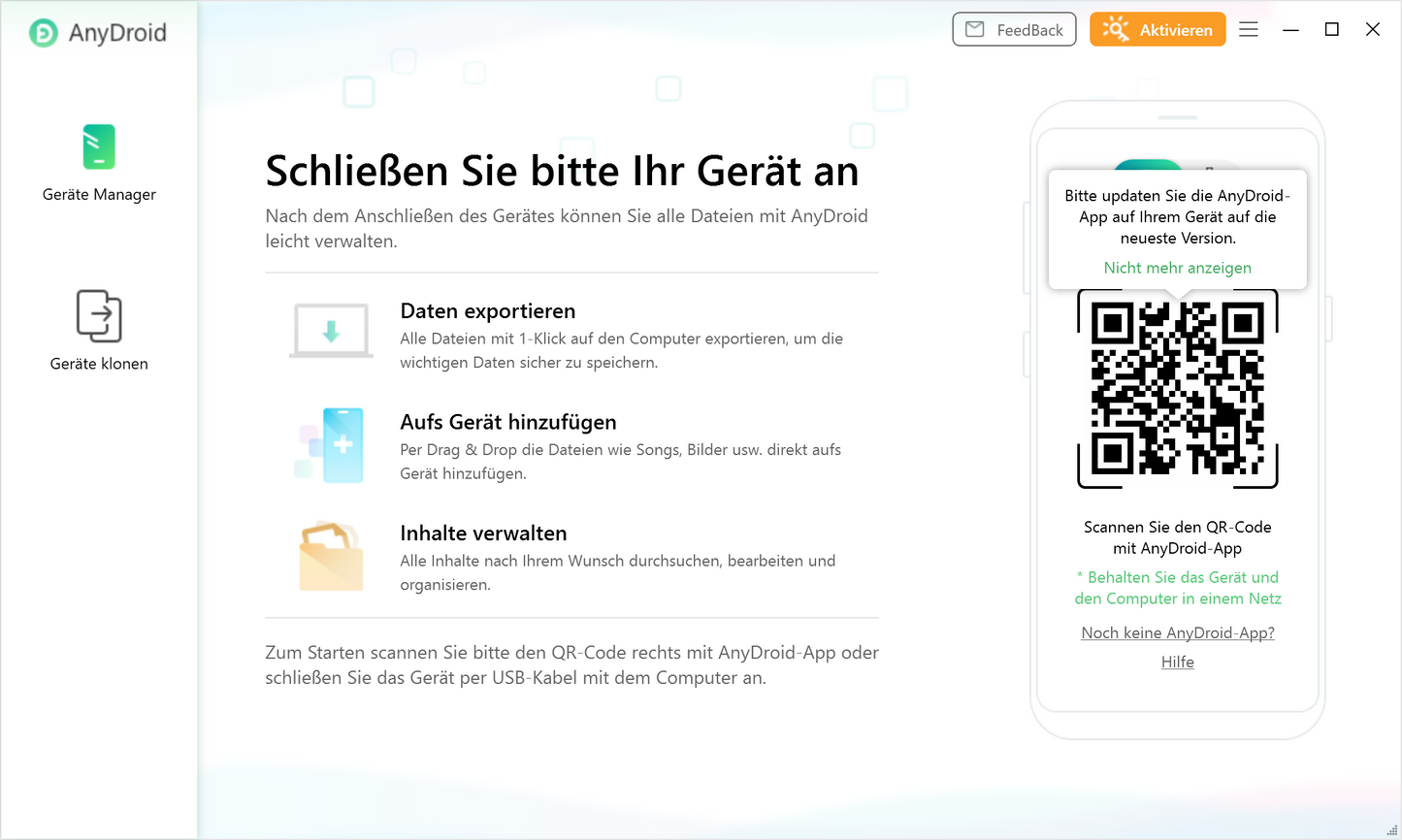This screenshot has height=840, width=1402.
Task: Click the sun icon on Aktivieren button
Action: click(1116, 30)
